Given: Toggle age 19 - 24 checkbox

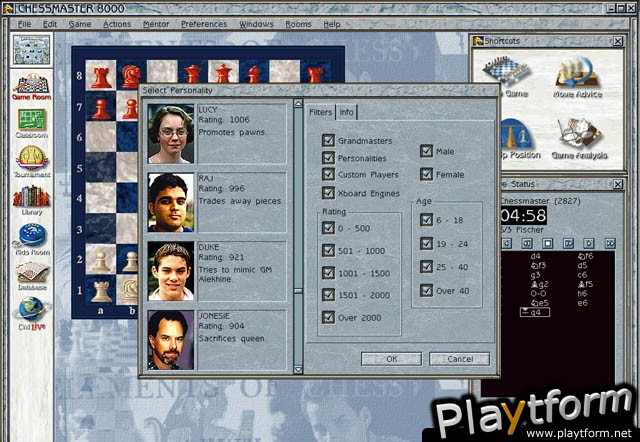Looking at the screenshot, I should tap(427, 244).
